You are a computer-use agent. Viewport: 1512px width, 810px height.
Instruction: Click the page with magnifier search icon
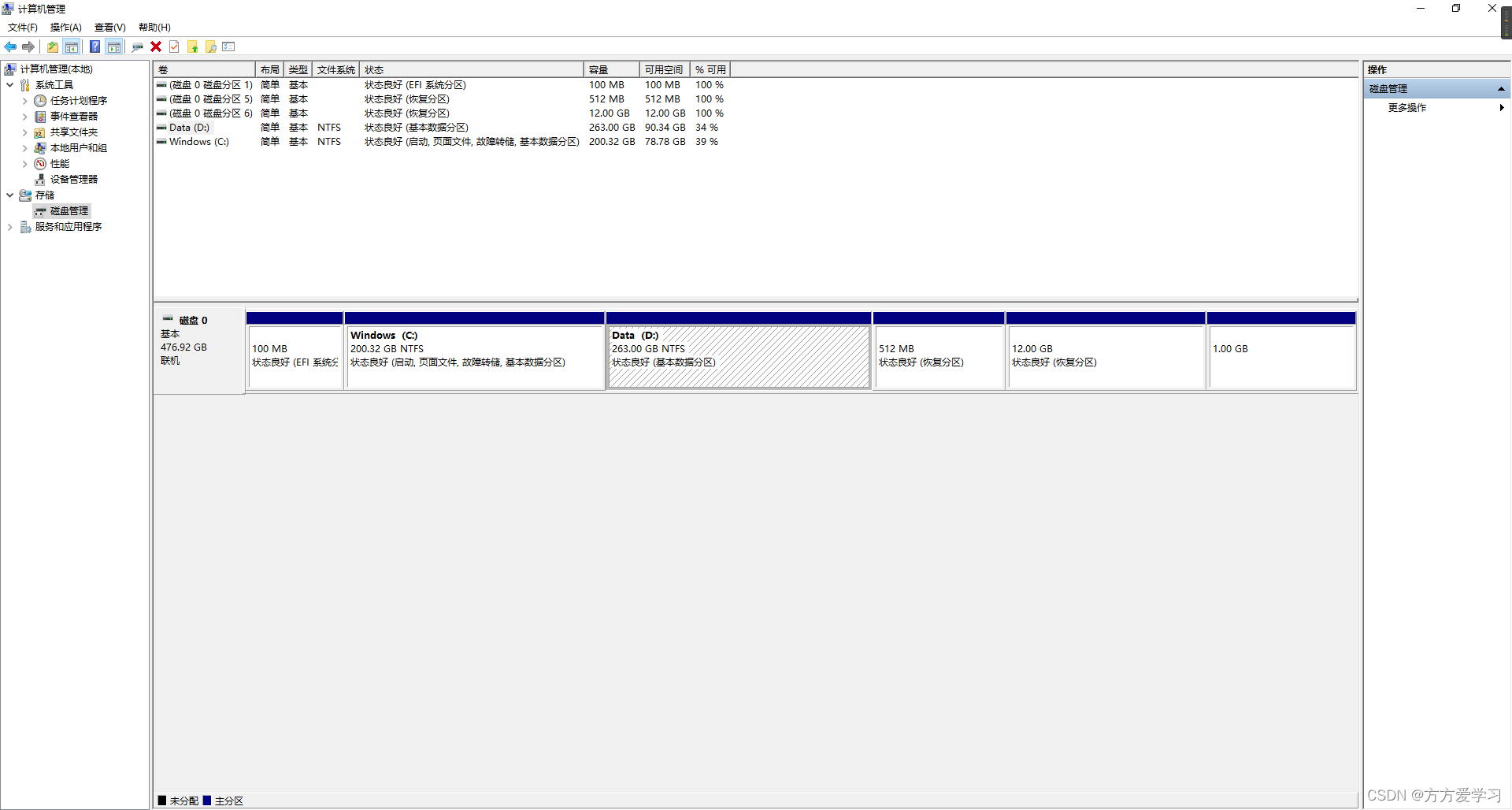click(x=210, y=47)
